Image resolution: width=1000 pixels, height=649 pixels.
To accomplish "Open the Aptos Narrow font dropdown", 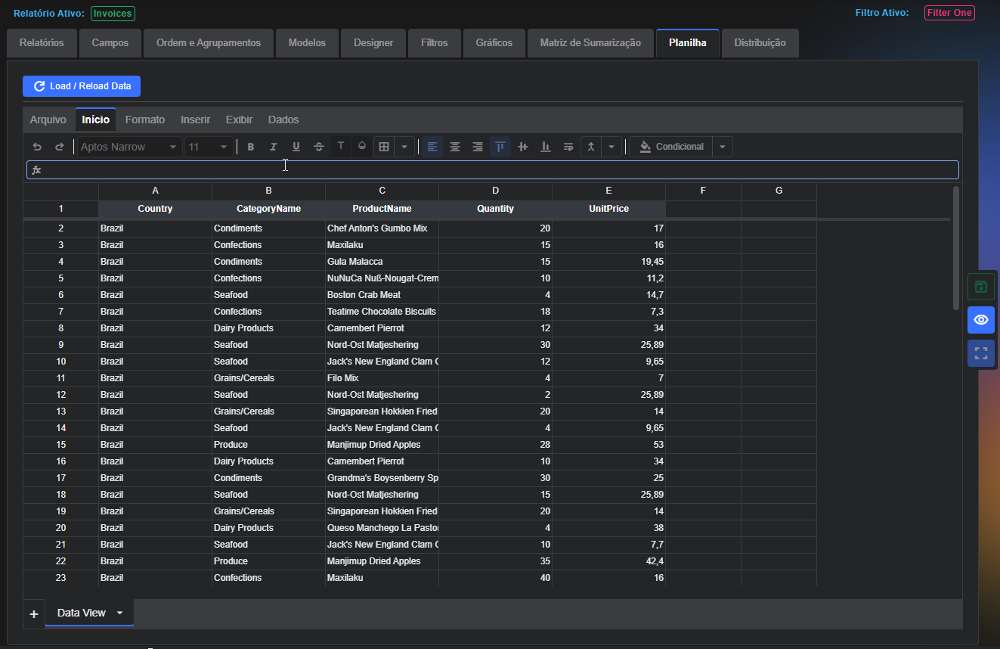I will [128, 147].
